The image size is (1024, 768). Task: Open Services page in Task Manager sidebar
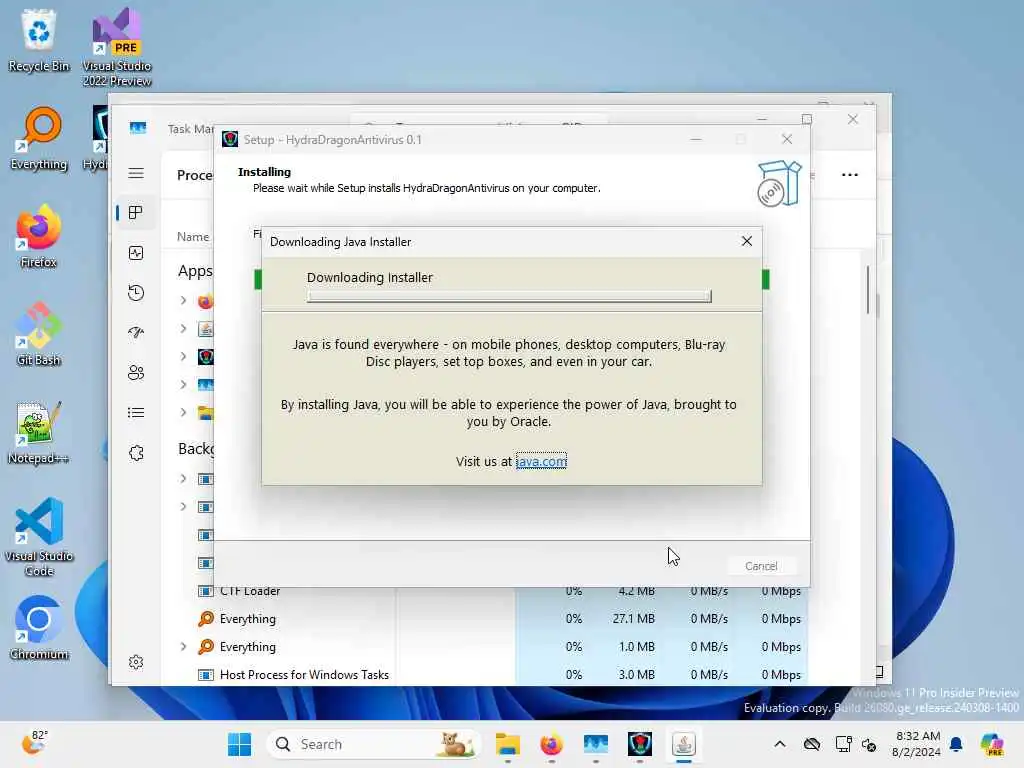[136, 453]
